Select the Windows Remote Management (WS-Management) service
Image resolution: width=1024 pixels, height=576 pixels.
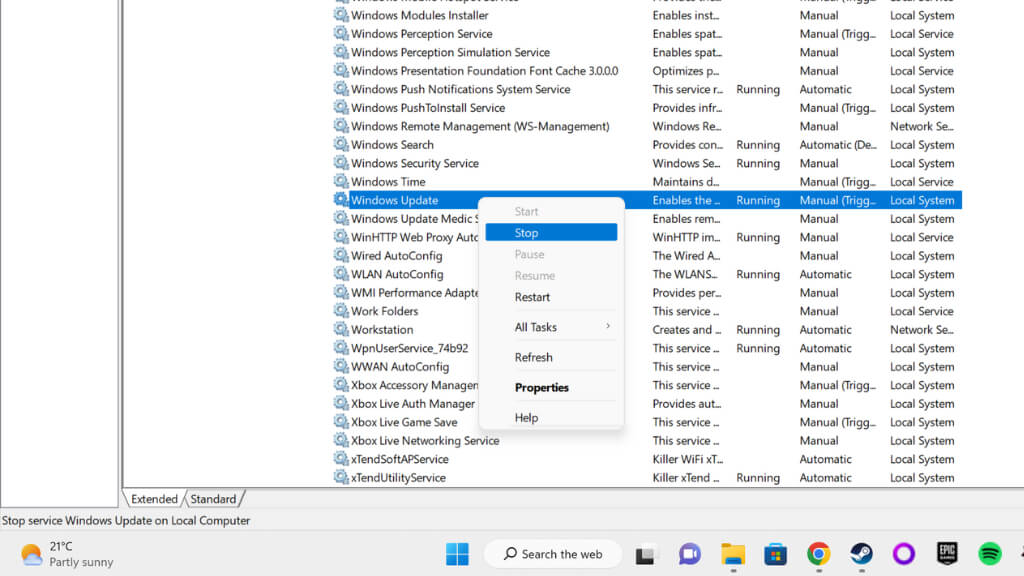coord(480,126)
